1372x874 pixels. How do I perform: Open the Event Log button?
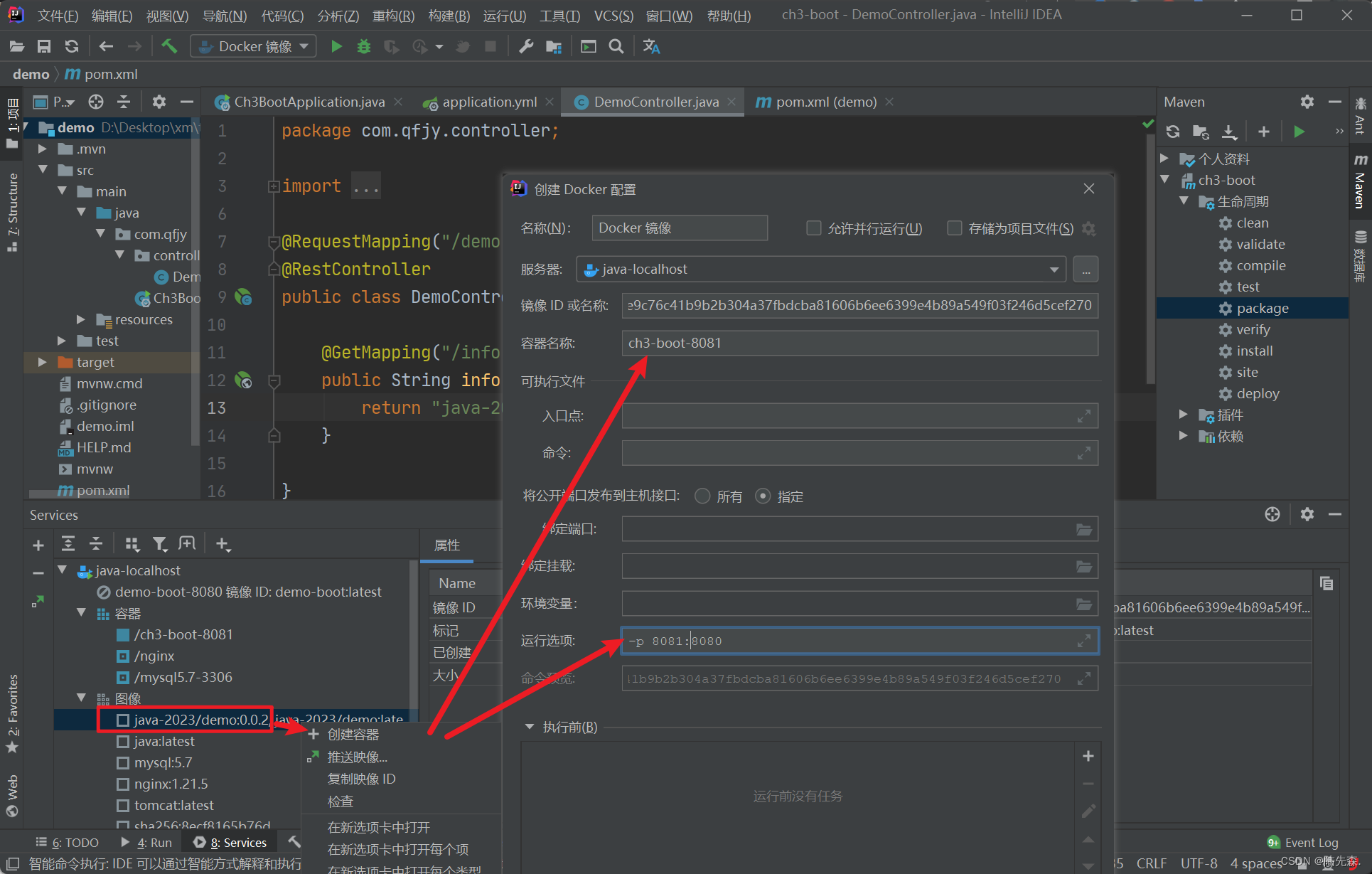tap(1303, 843)
